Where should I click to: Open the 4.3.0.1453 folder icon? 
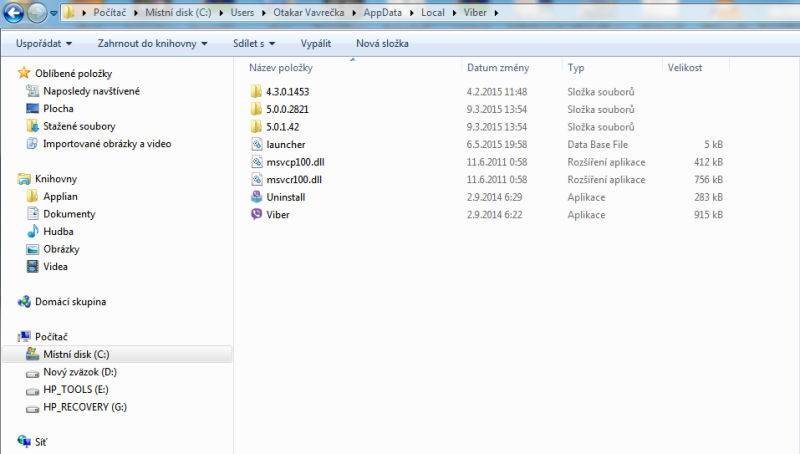(x=257, y=91)
